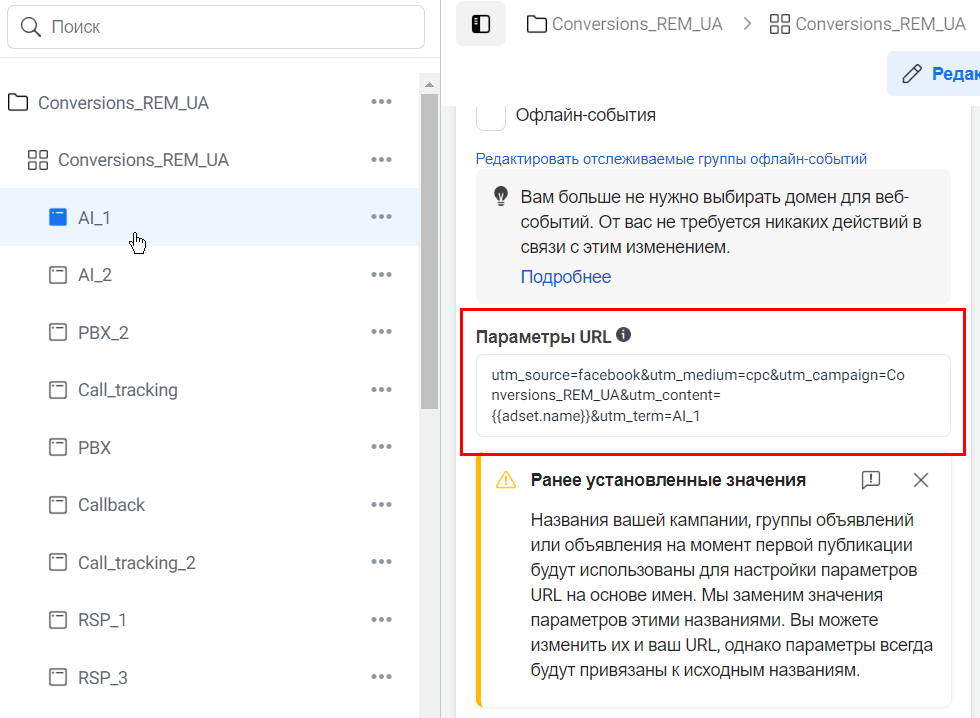980x718 pixels.
Task: Close the Ранее установленные значения warning
Action: 921,480
